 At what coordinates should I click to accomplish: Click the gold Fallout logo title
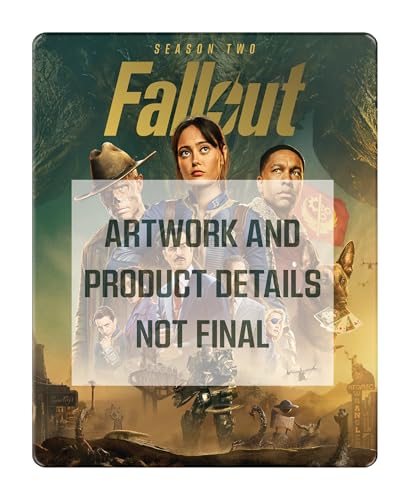[204, 98]
